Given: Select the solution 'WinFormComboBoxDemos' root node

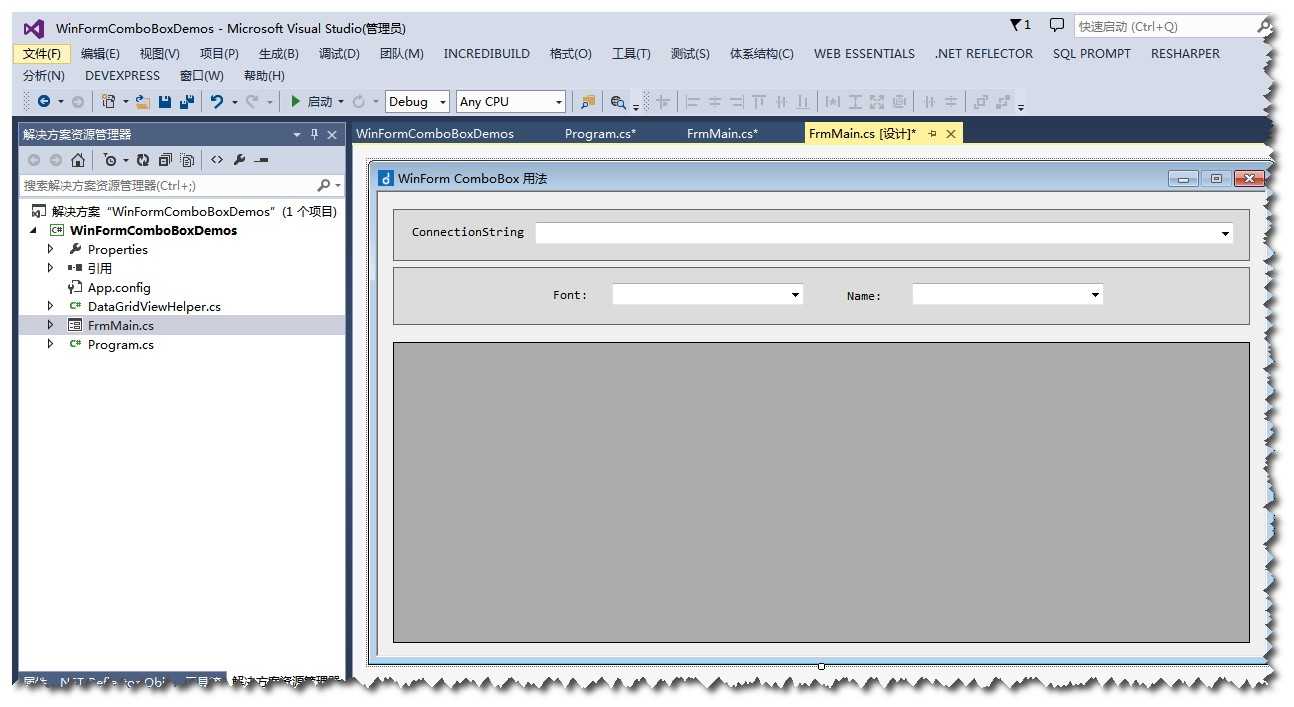Looking at the screenshot, I should pyautogui.click(x=194, y=211).
